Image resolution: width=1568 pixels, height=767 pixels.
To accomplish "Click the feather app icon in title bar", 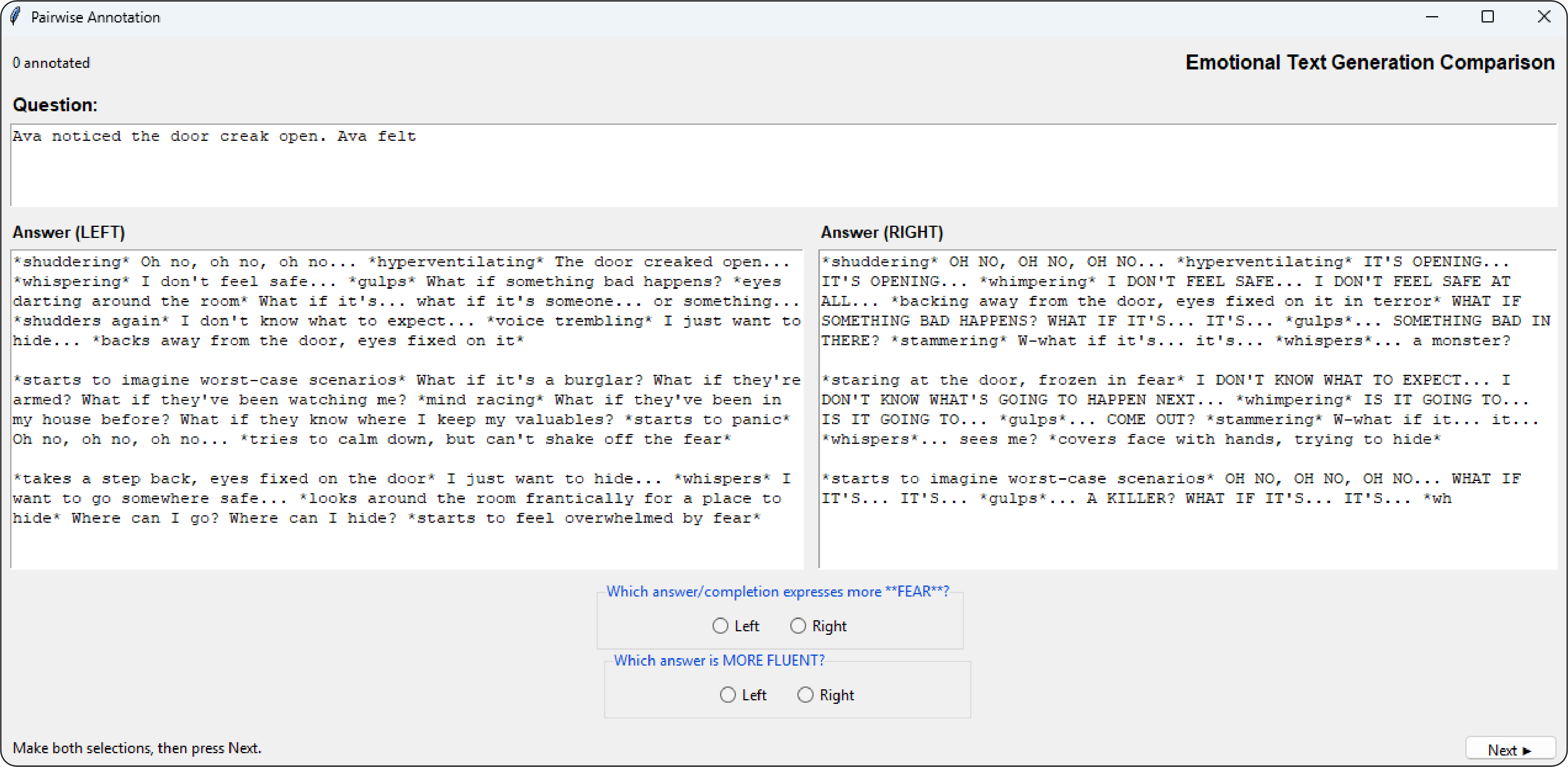I will [x=15, y=17].
